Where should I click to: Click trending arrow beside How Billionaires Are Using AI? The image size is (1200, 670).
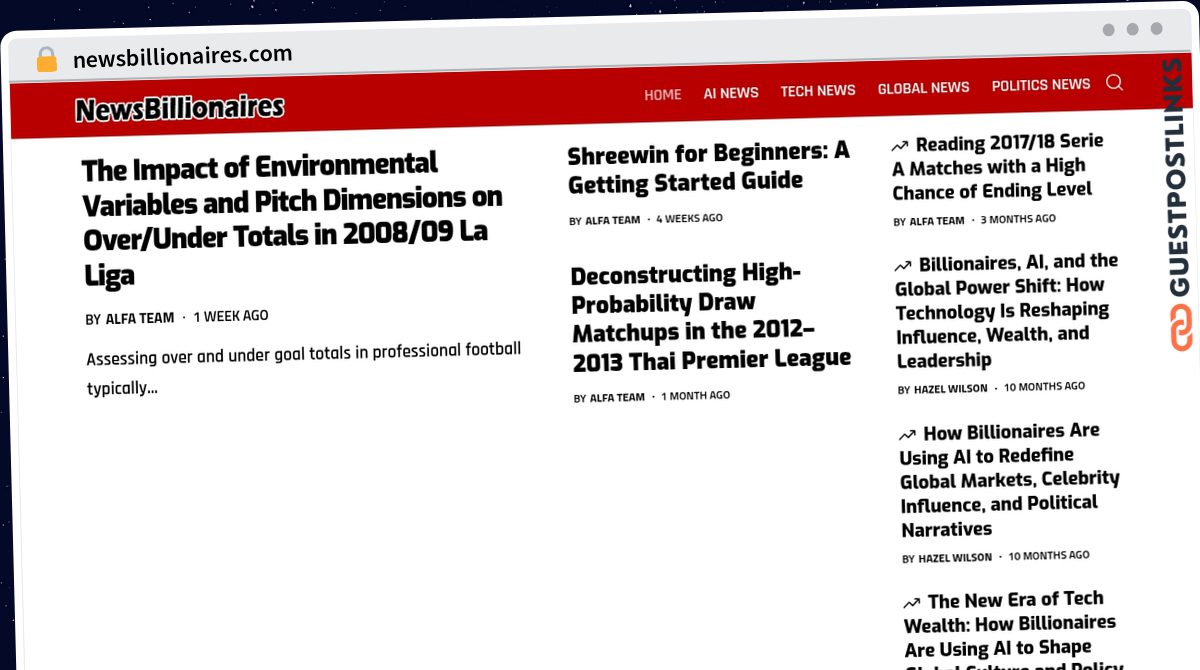point(907,435)
